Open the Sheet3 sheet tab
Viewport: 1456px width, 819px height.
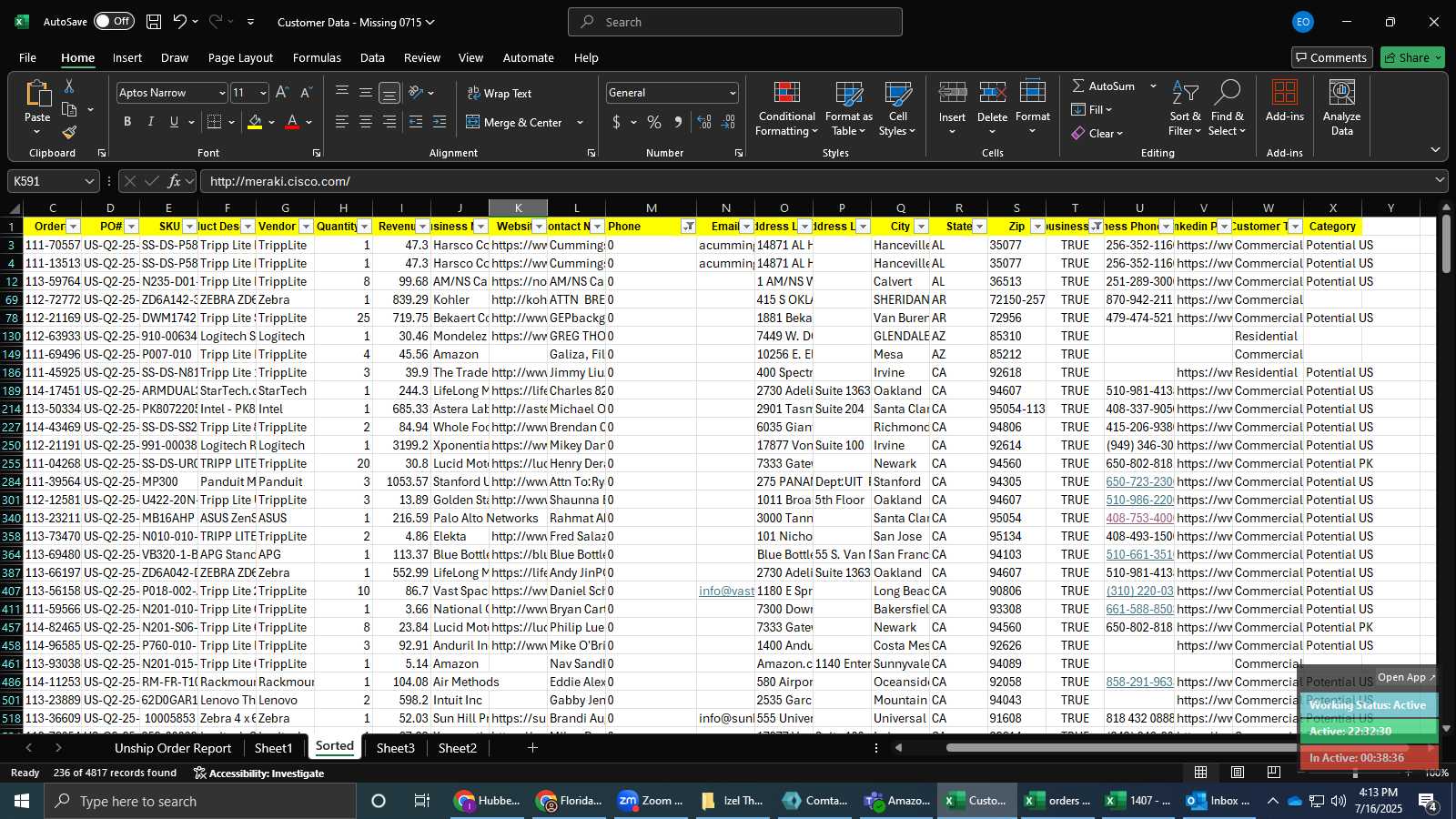pyautogui.click(x=395, y=748)
